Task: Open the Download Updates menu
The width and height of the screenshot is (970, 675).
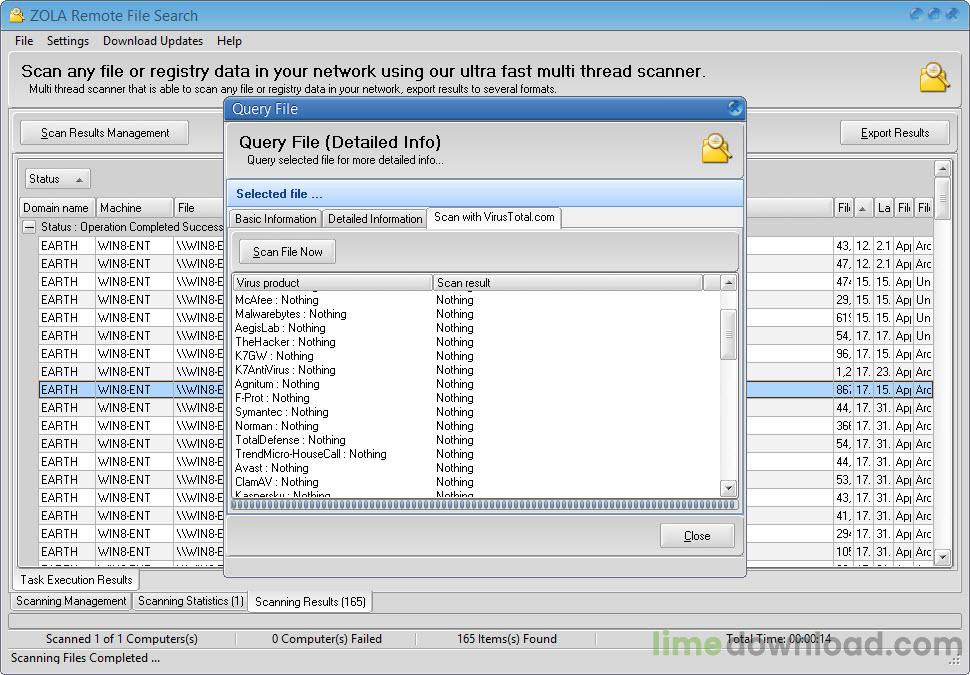Action: [152, 41]
